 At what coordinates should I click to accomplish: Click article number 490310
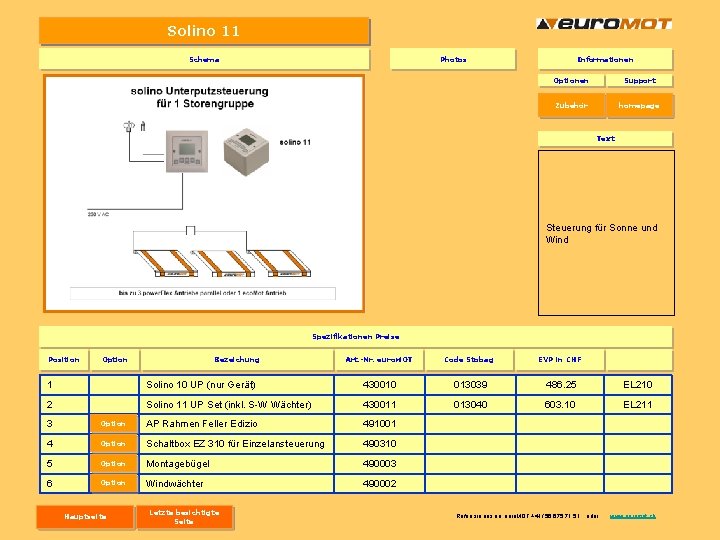click(379, 444)
